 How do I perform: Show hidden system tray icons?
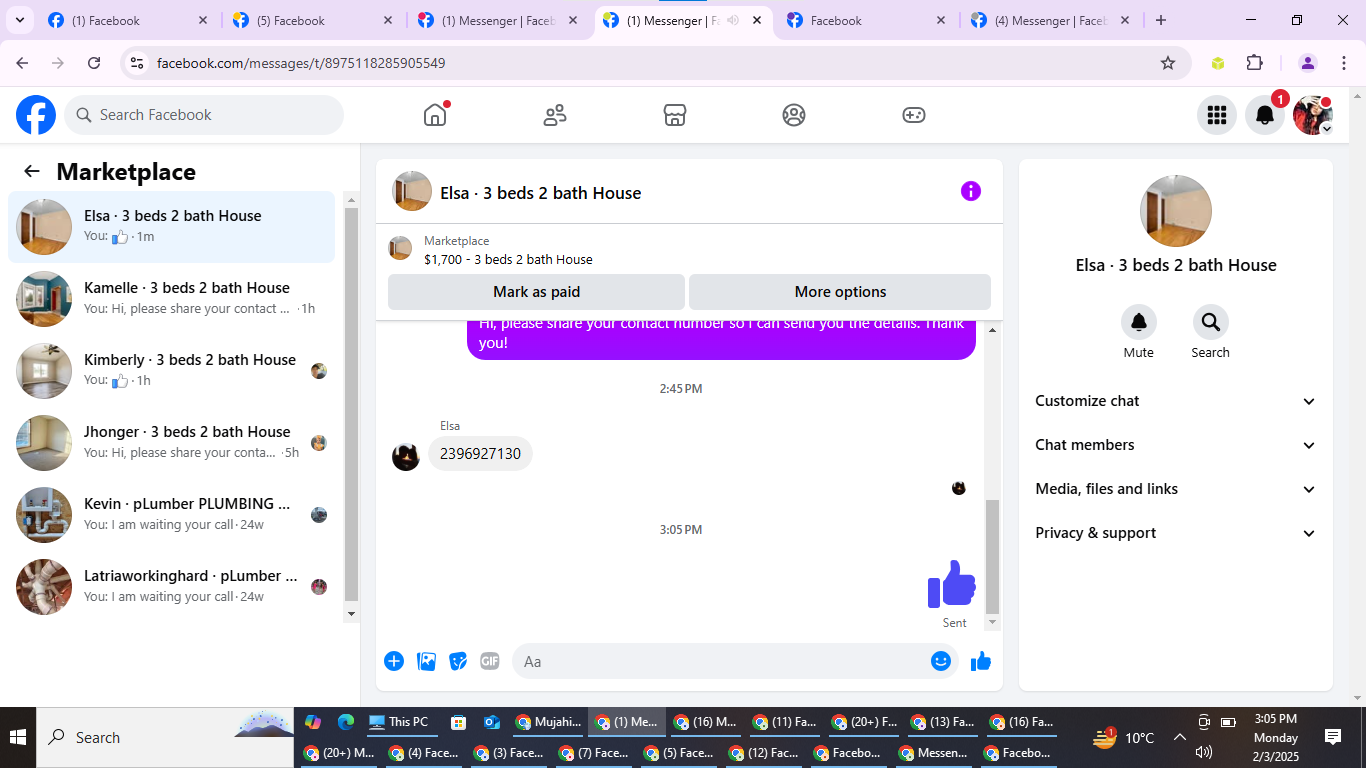coord(1179,738)
